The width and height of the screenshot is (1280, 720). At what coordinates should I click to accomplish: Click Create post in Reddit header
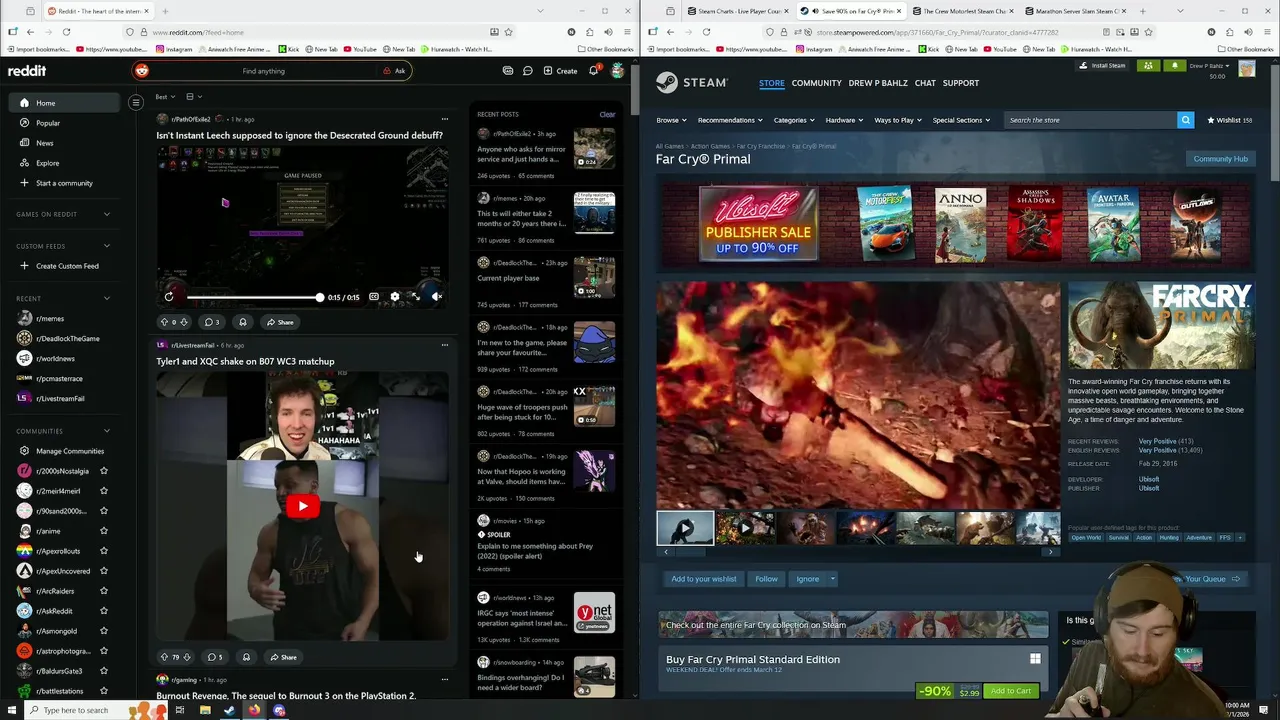pyautogui.click(x=560, y=71)
